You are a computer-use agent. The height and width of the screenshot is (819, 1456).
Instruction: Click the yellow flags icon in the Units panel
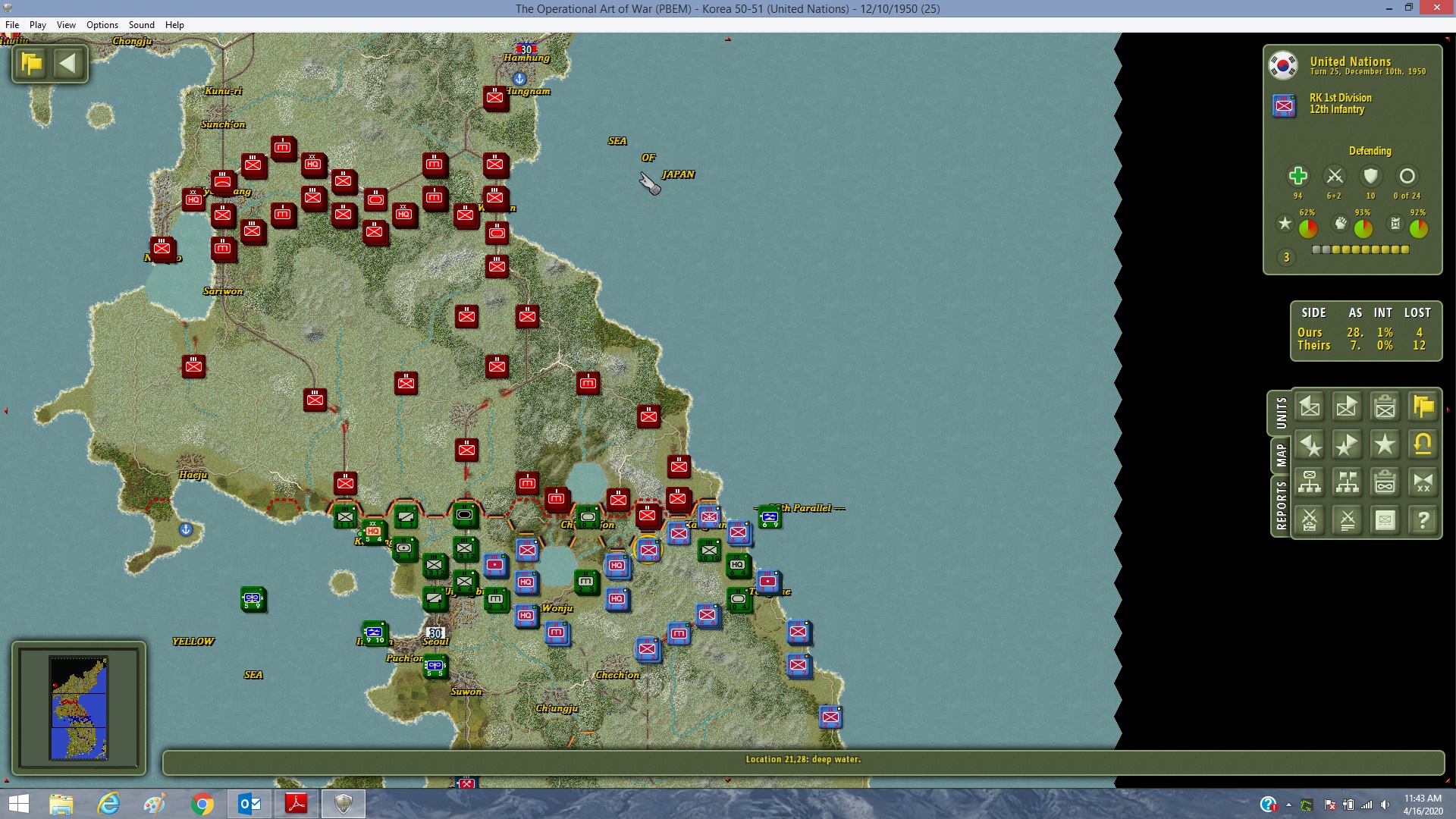click(1423, 407)
